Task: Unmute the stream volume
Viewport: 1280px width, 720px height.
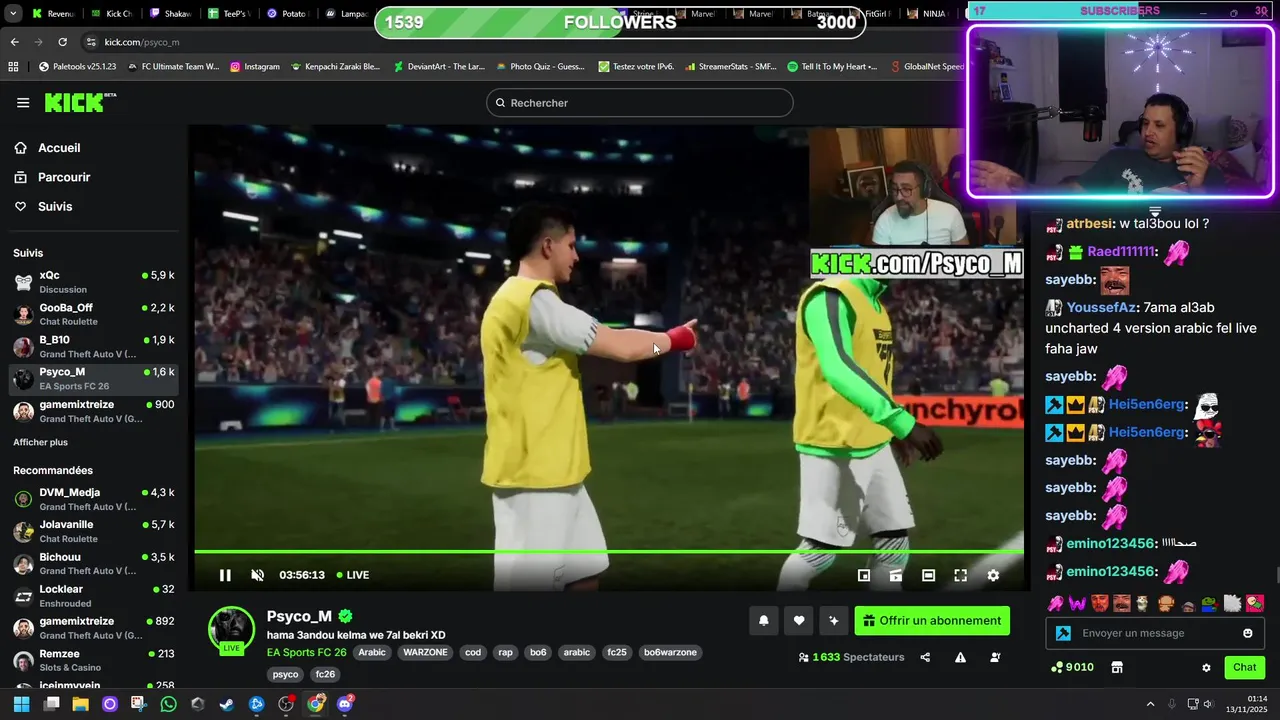Action: coord(257,575)
